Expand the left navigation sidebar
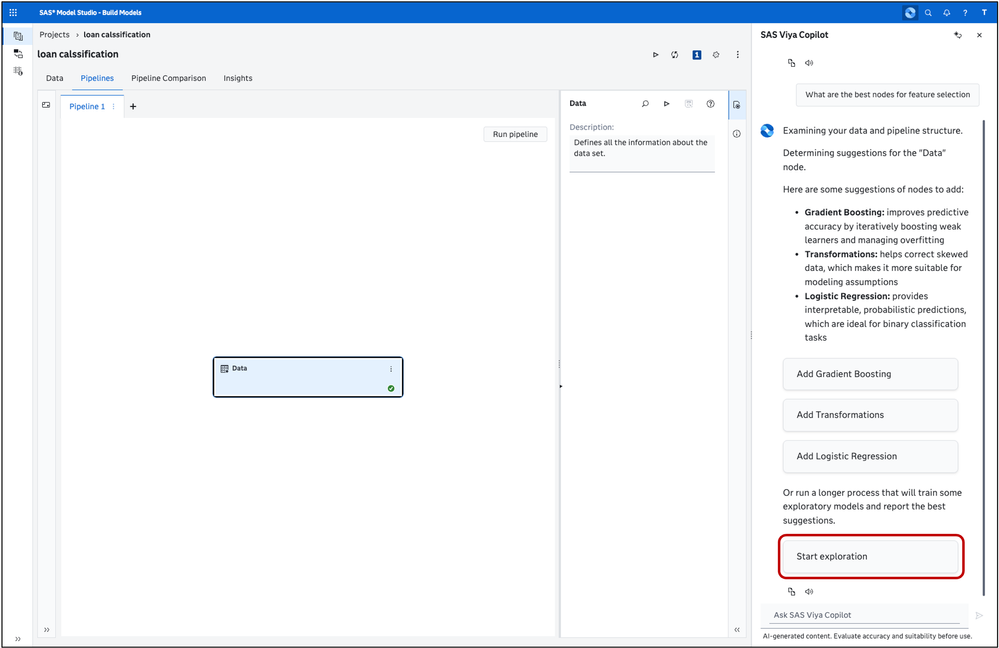 (x=18, y=638)
